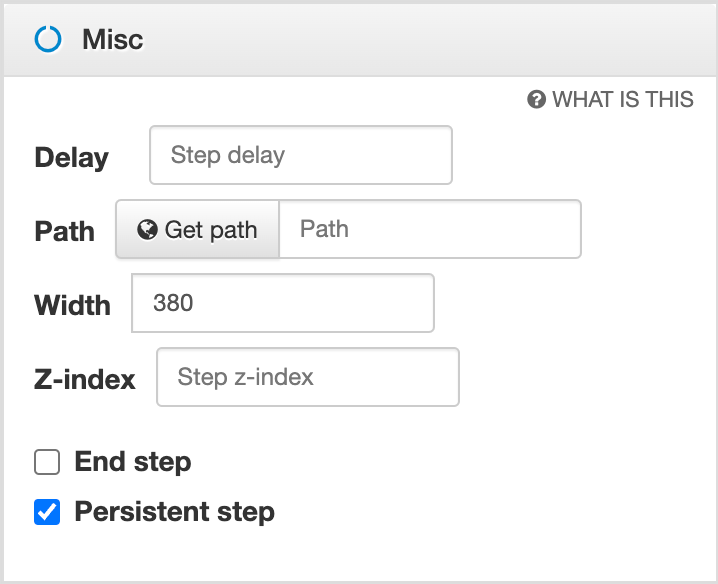Click empty panel space below Persistent step
Viewport: 718px width, 584px height.
coord(360,555)
